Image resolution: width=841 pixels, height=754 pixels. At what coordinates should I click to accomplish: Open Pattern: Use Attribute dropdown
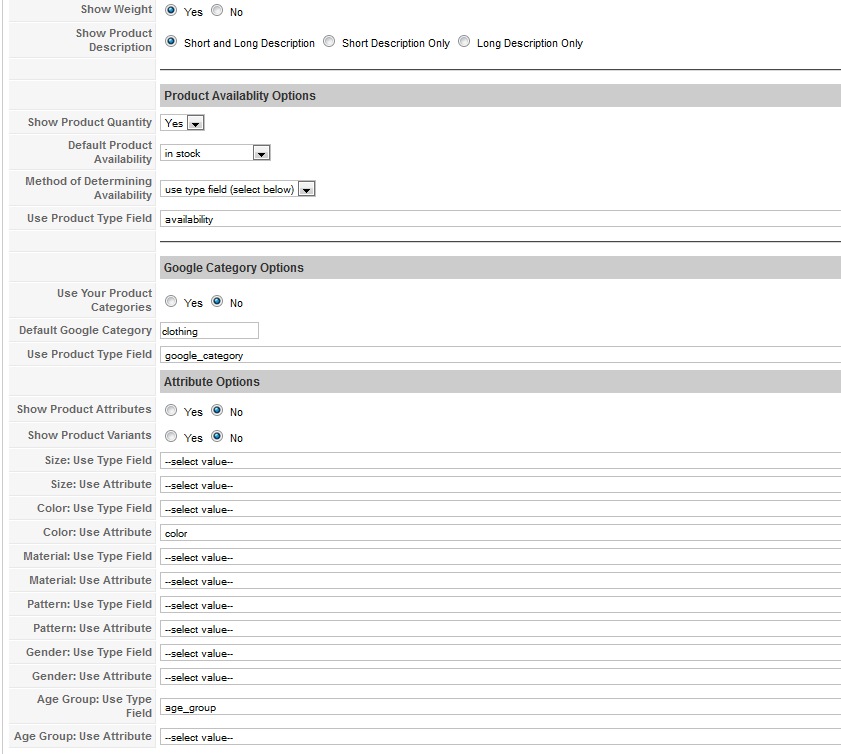[500, 629]
